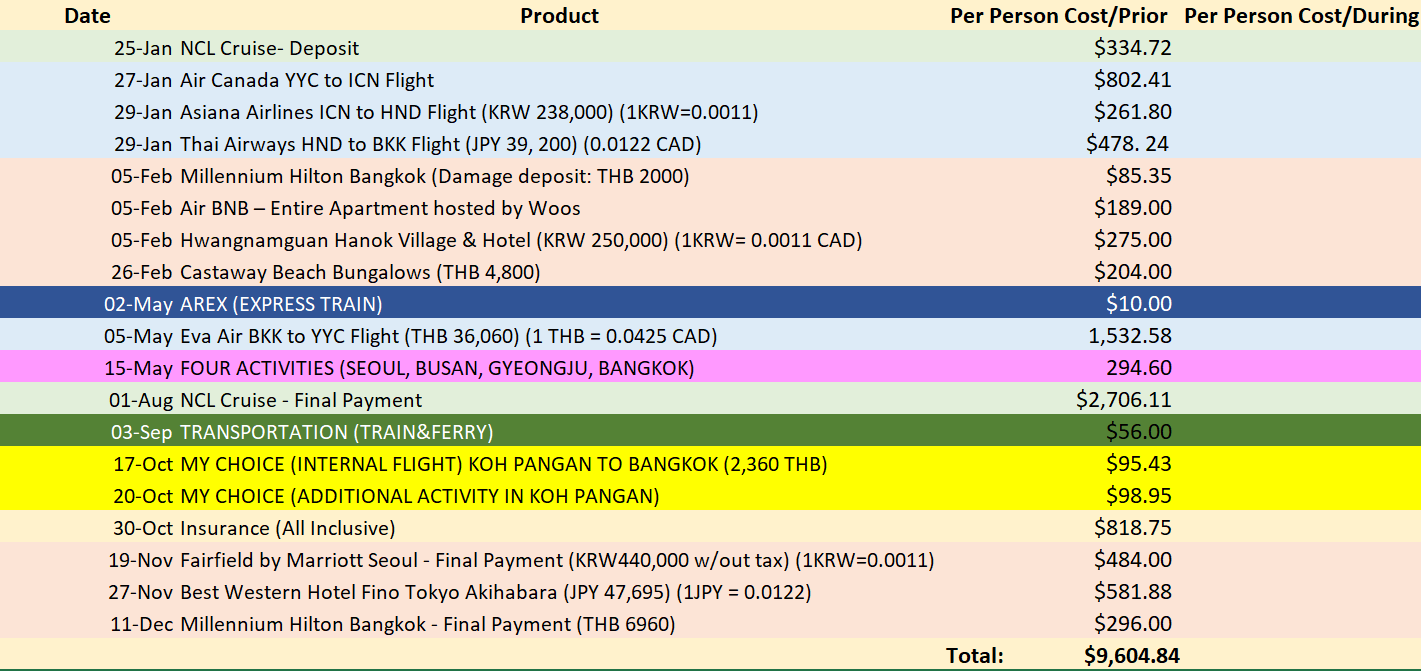Select the FOUR ACTIVITIES product cell
Viewport: 1421px width, 671px height.
point(437,368)
